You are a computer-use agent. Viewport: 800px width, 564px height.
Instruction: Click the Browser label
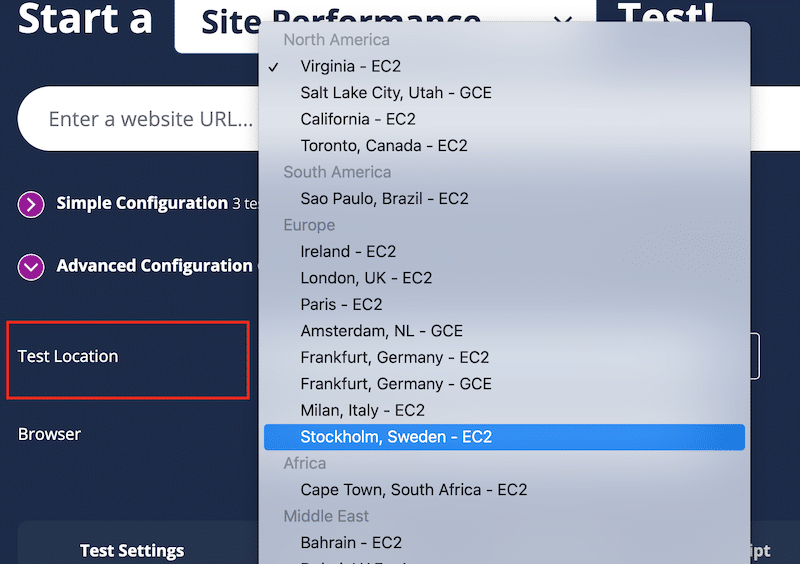click(49, 434)
